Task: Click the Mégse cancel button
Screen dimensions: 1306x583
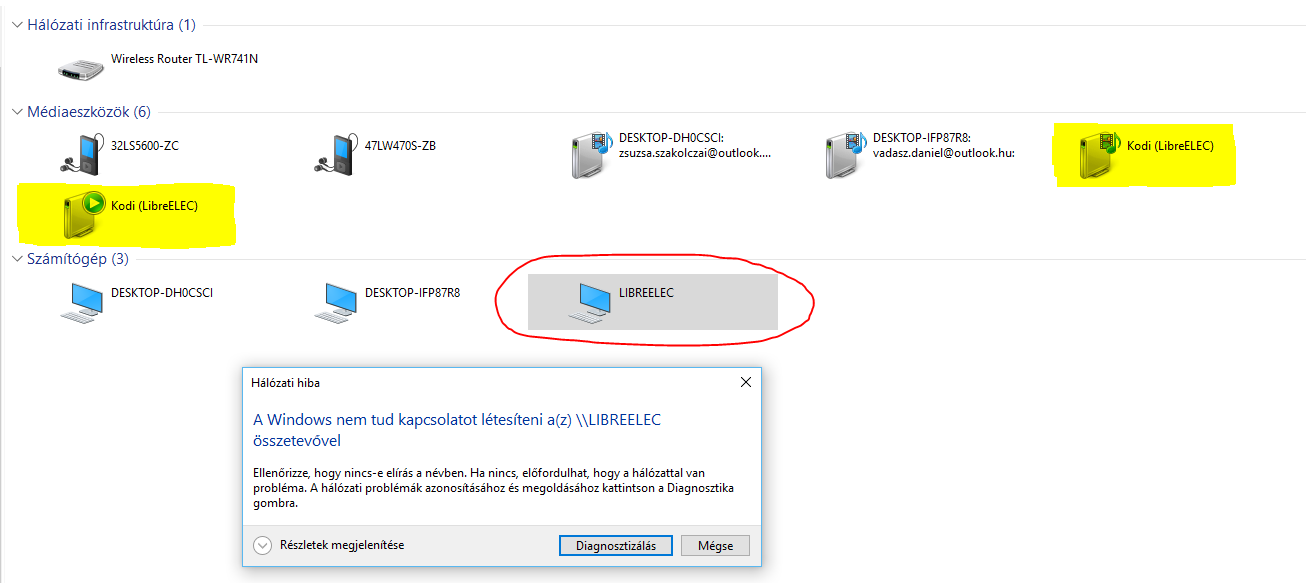Action: (x=715, y=546)
